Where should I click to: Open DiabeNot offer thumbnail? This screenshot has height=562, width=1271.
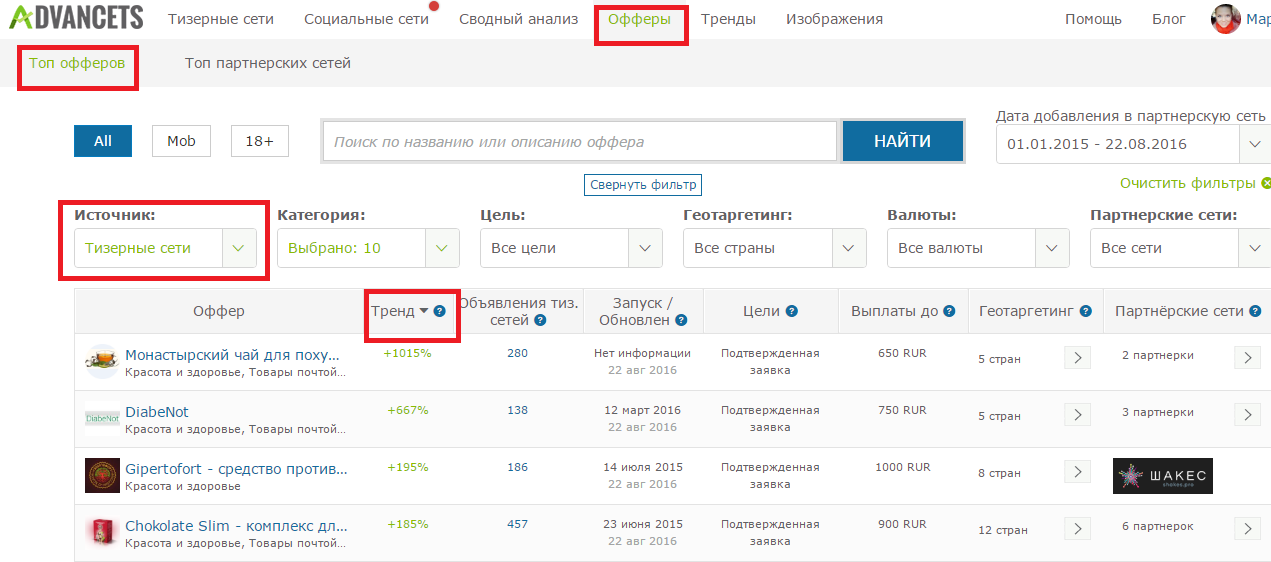(101, 418)
